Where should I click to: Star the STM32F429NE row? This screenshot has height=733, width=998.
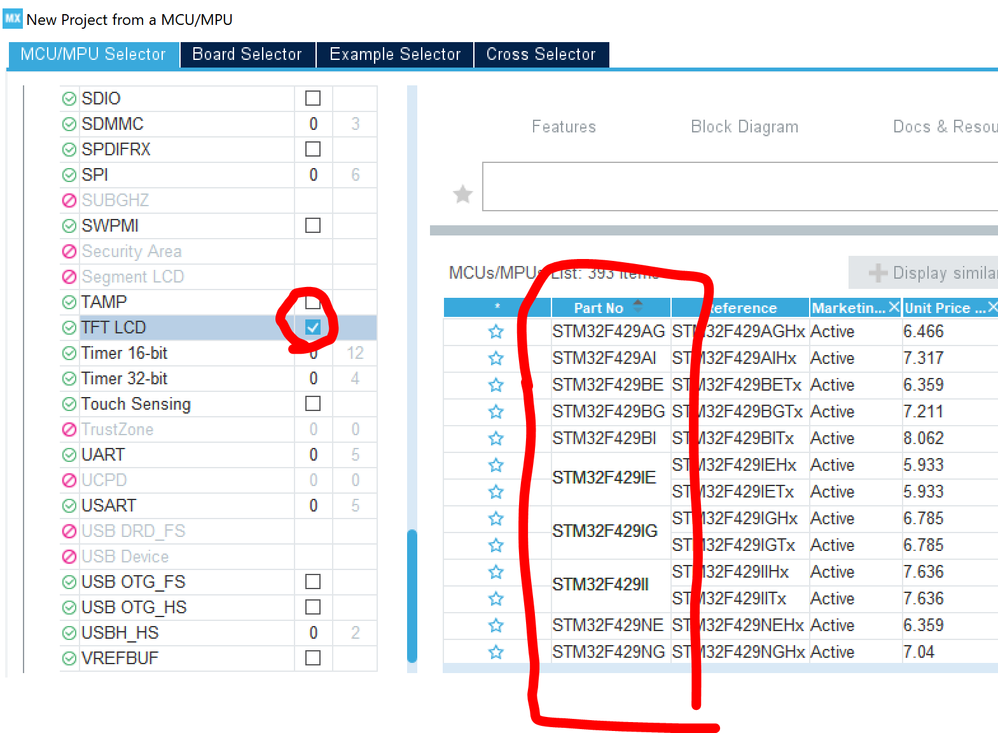click(496, 625)
